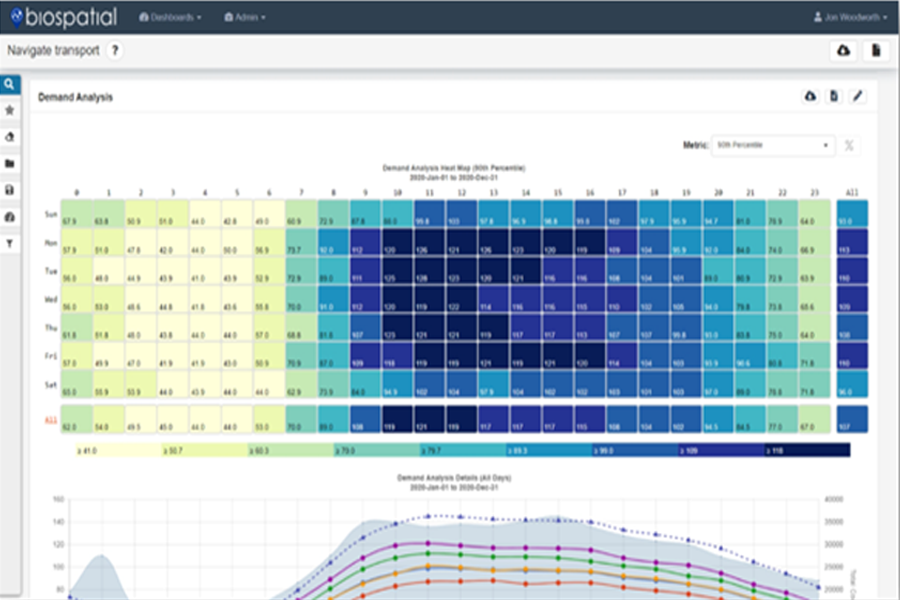Image resolution: width=900 pixels, height=600 pixels.
Task: Click the darkest ≥ 118 legend swatch
Action: point(808,450)
